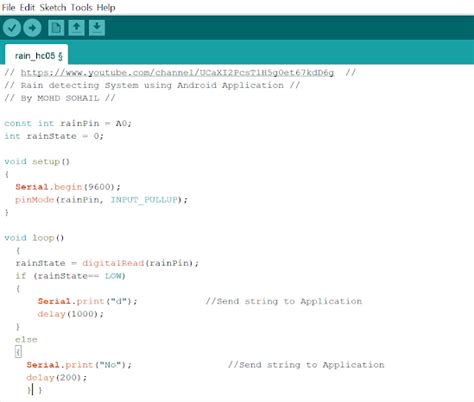Image resolution: width=474 pixels, height=402 pixels.
Task: Click the highlighted brace after else
Action: pos(18,352)
